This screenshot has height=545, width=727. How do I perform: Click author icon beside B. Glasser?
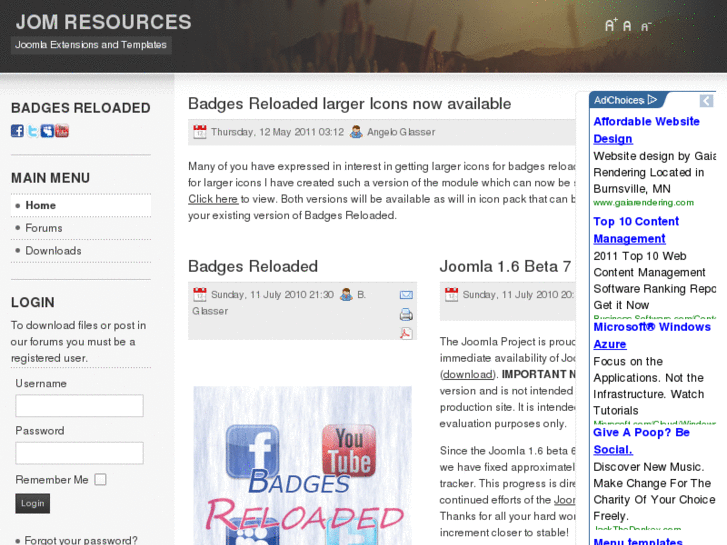pyautogui.click(x=346, y=295)
